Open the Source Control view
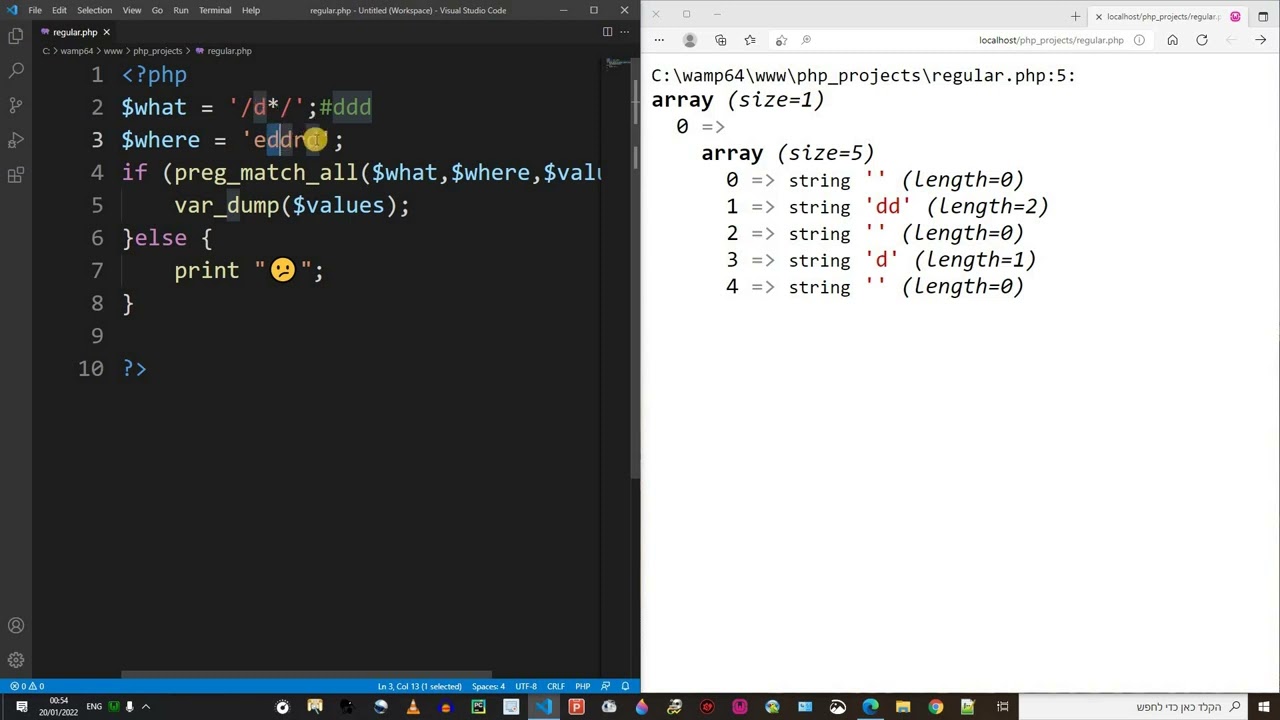Screen dimensions: 1280x720 (x=16, y=105)
